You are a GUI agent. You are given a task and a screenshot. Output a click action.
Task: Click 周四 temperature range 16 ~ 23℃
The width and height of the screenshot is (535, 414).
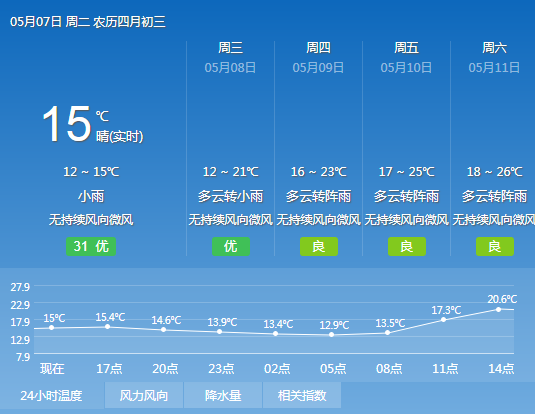[319, 172]
